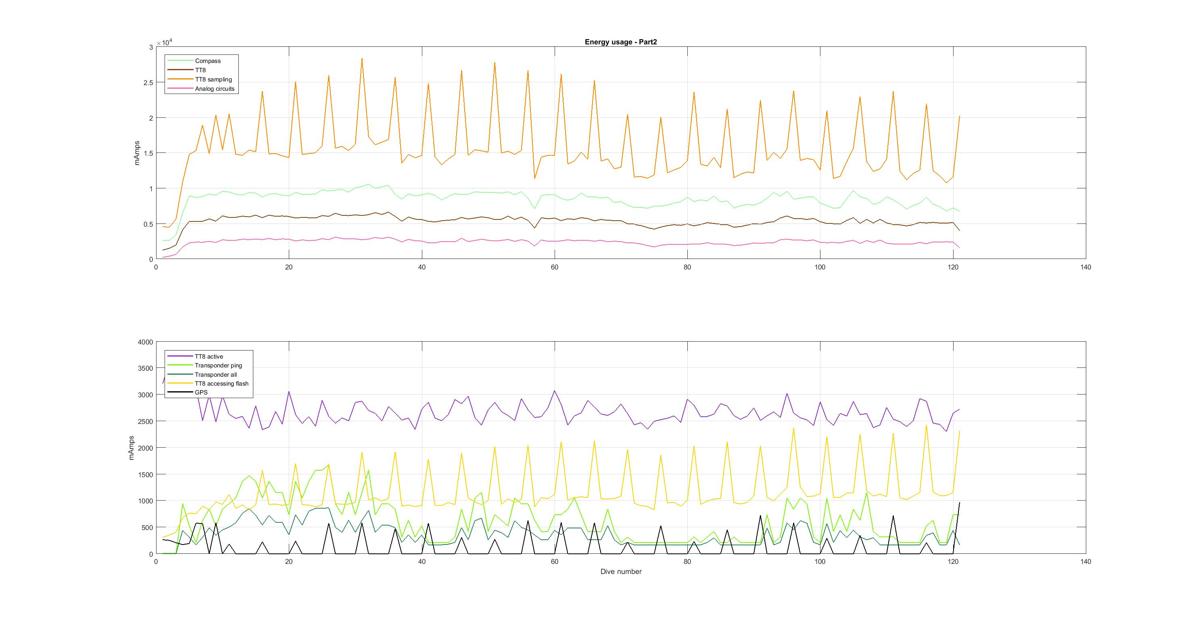1200x622 pixels.
Task: Click the '1.5' y-tick on upper plot
Action: click(147, 153)
